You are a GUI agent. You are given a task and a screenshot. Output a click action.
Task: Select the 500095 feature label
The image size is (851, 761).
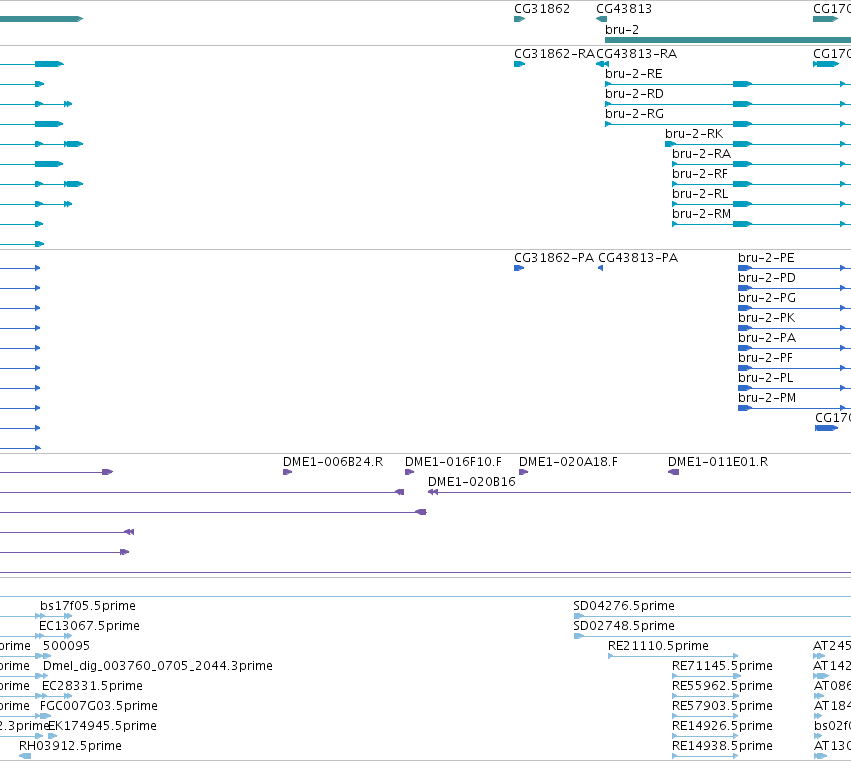66,646
